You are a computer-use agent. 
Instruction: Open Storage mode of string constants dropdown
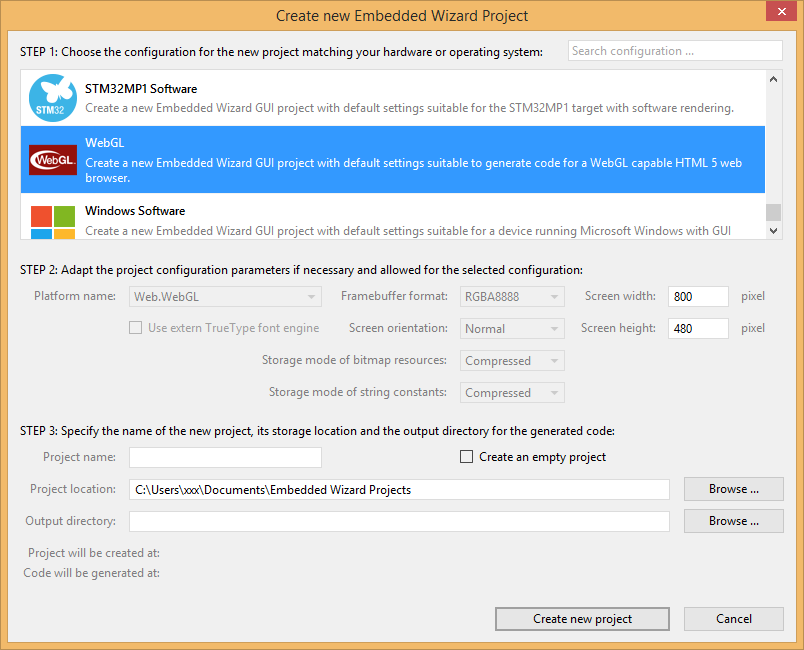(512, 393)
